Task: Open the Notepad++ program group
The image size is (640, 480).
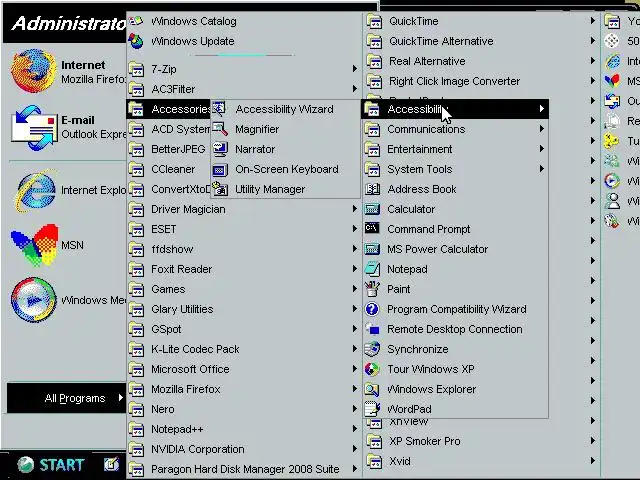Action: click(x=244, y=429)
